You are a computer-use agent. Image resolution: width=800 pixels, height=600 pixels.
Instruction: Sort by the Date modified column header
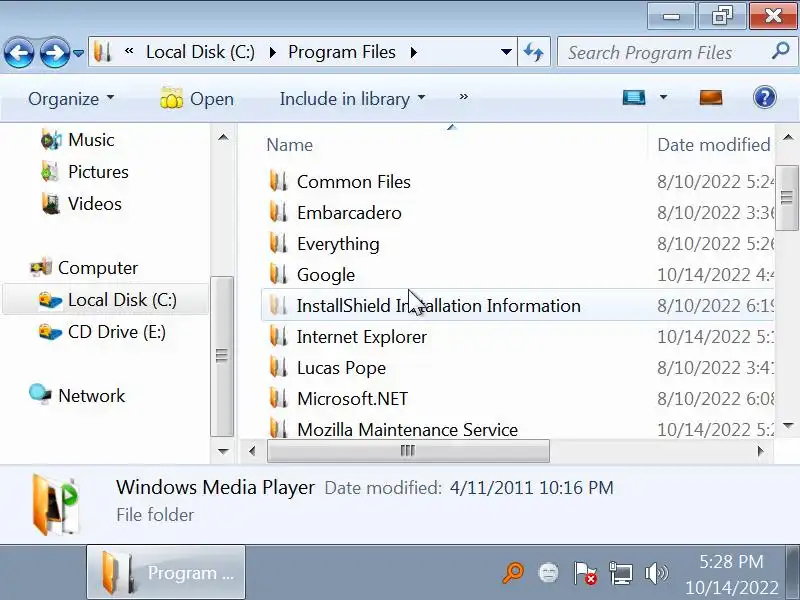[713, 145]
